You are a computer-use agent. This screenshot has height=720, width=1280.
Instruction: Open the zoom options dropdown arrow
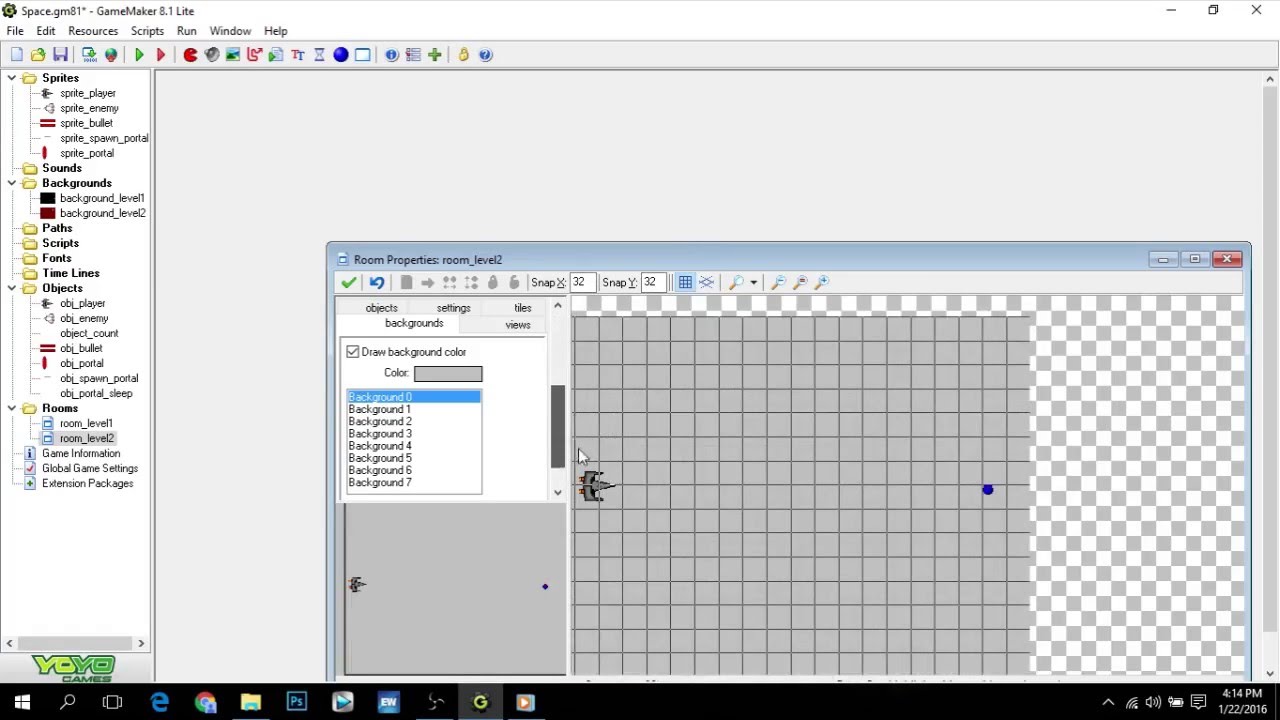(x=753, y=283)
